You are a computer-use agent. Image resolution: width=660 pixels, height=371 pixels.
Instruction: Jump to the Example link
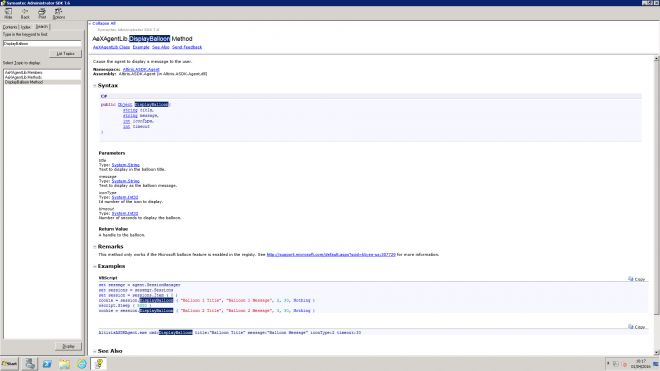pos(141,47)
